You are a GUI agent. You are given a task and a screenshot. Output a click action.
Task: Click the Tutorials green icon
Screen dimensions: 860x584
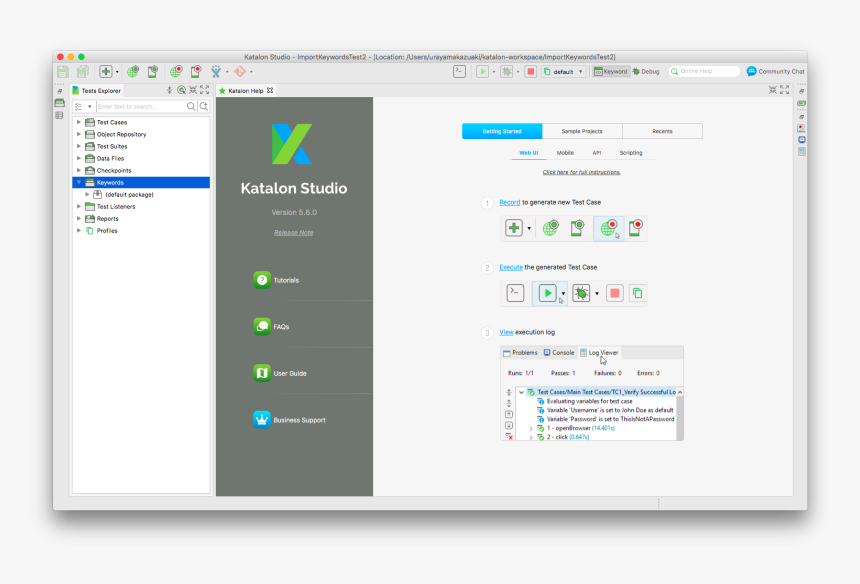[262, 280]
